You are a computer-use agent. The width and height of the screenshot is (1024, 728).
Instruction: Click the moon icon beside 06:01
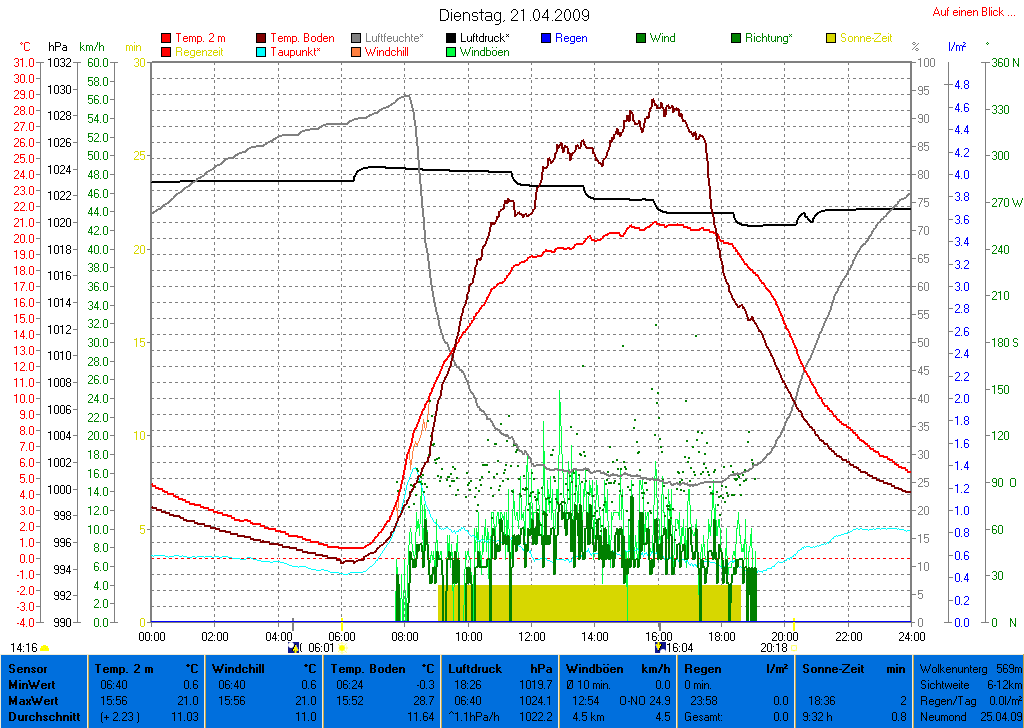(293, 647)
